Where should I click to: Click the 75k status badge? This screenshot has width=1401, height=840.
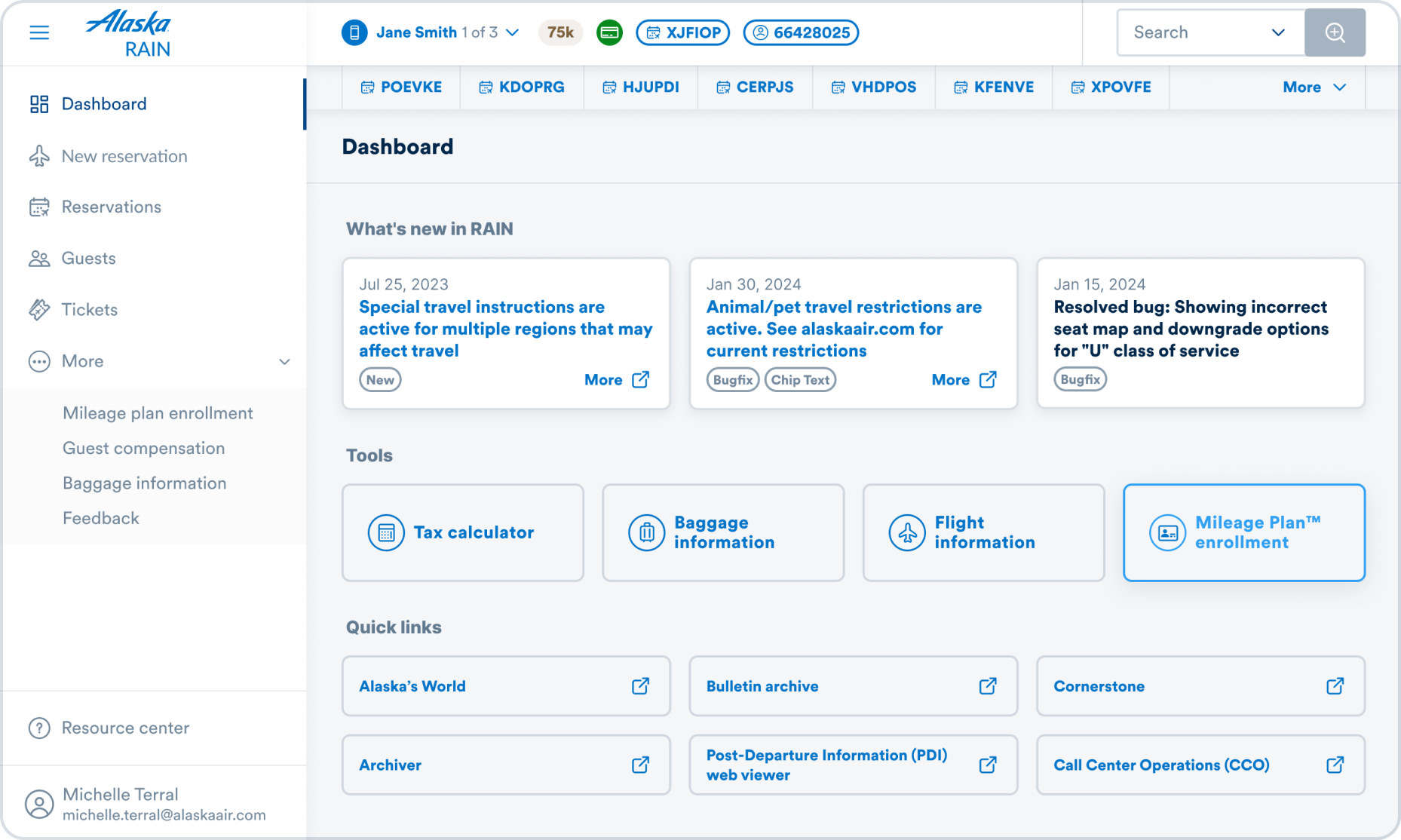point(560,32)
